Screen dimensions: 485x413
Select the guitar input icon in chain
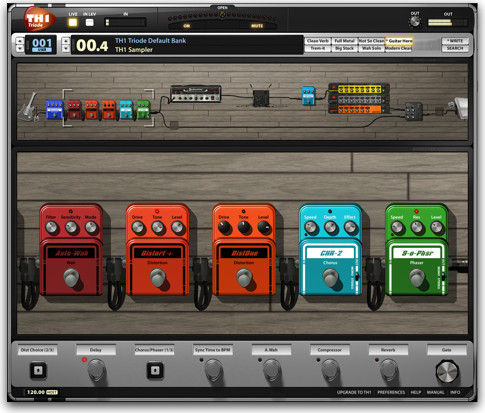coord(28,107)
